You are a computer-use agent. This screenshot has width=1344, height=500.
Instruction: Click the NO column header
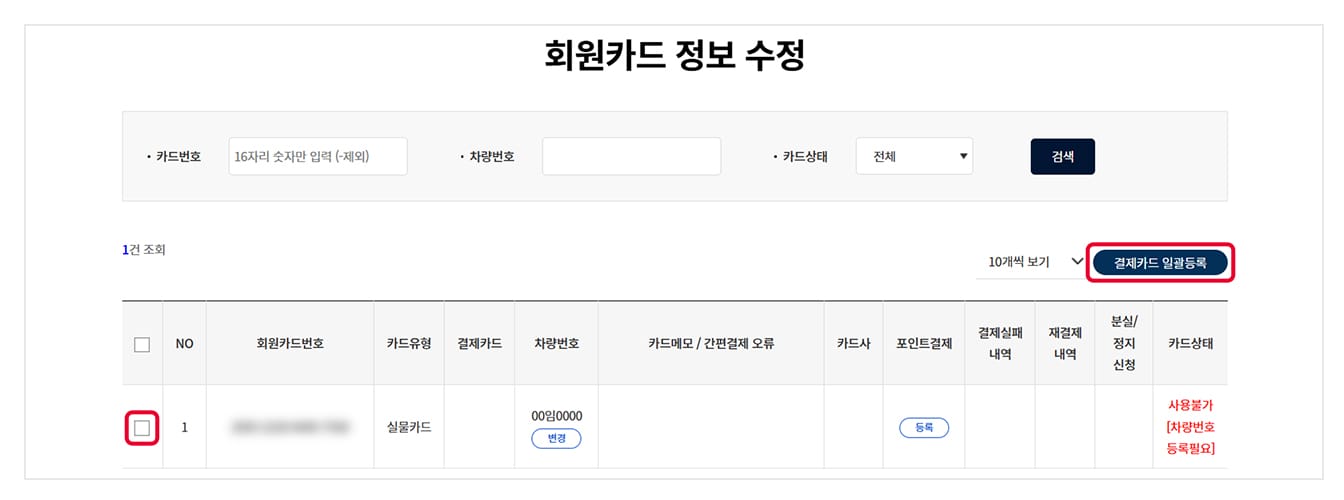(x=184, y=344)
